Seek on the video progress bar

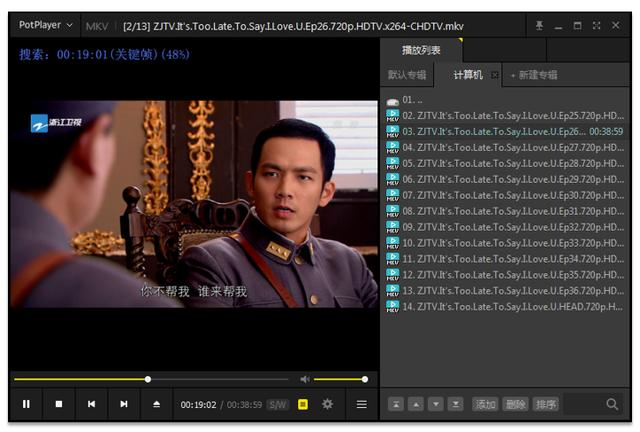click(x=151, y=379)
